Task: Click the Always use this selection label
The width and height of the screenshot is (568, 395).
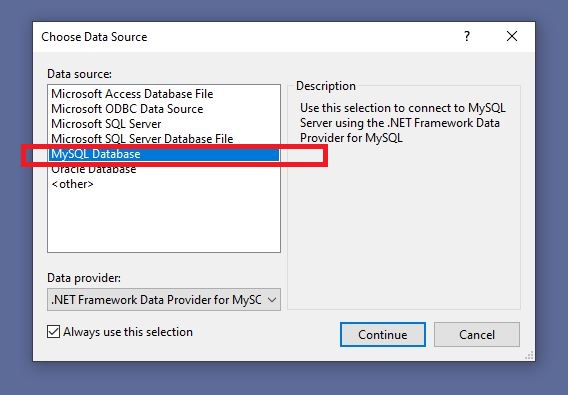Action: pos(128,332)
